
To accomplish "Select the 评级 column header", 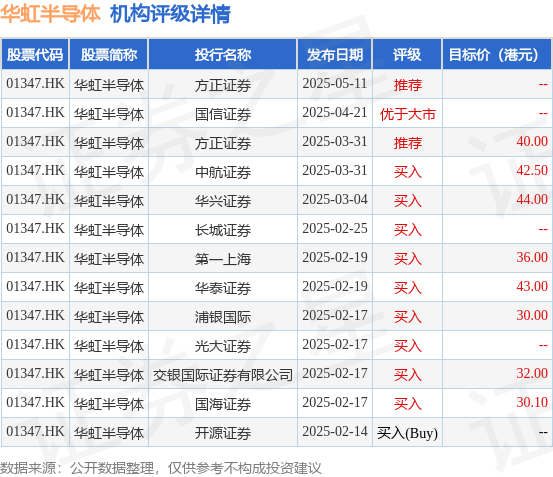I will tap(407, 54).
